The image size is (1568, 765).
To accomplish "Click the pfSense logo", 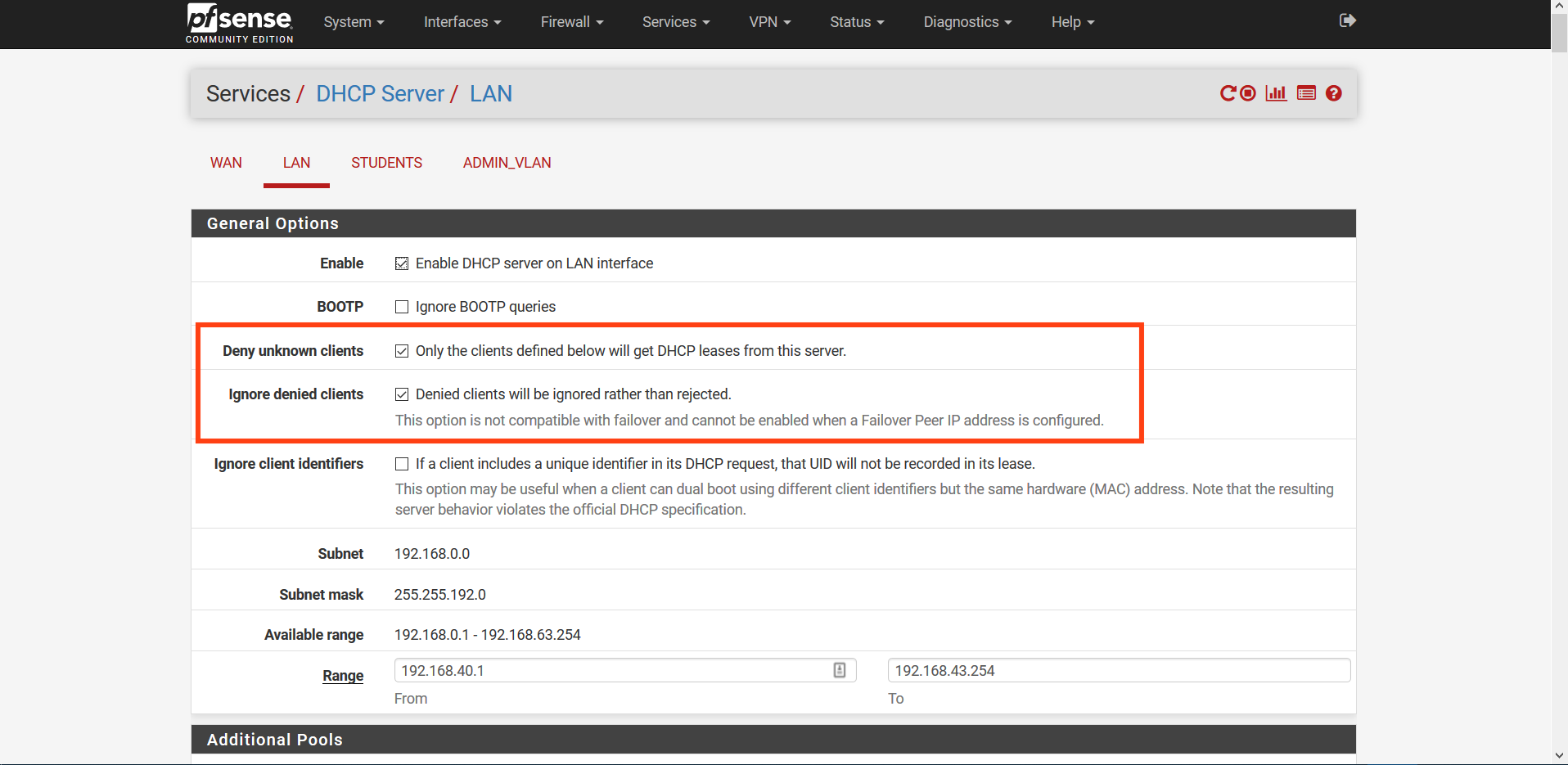I will point(239,22).
